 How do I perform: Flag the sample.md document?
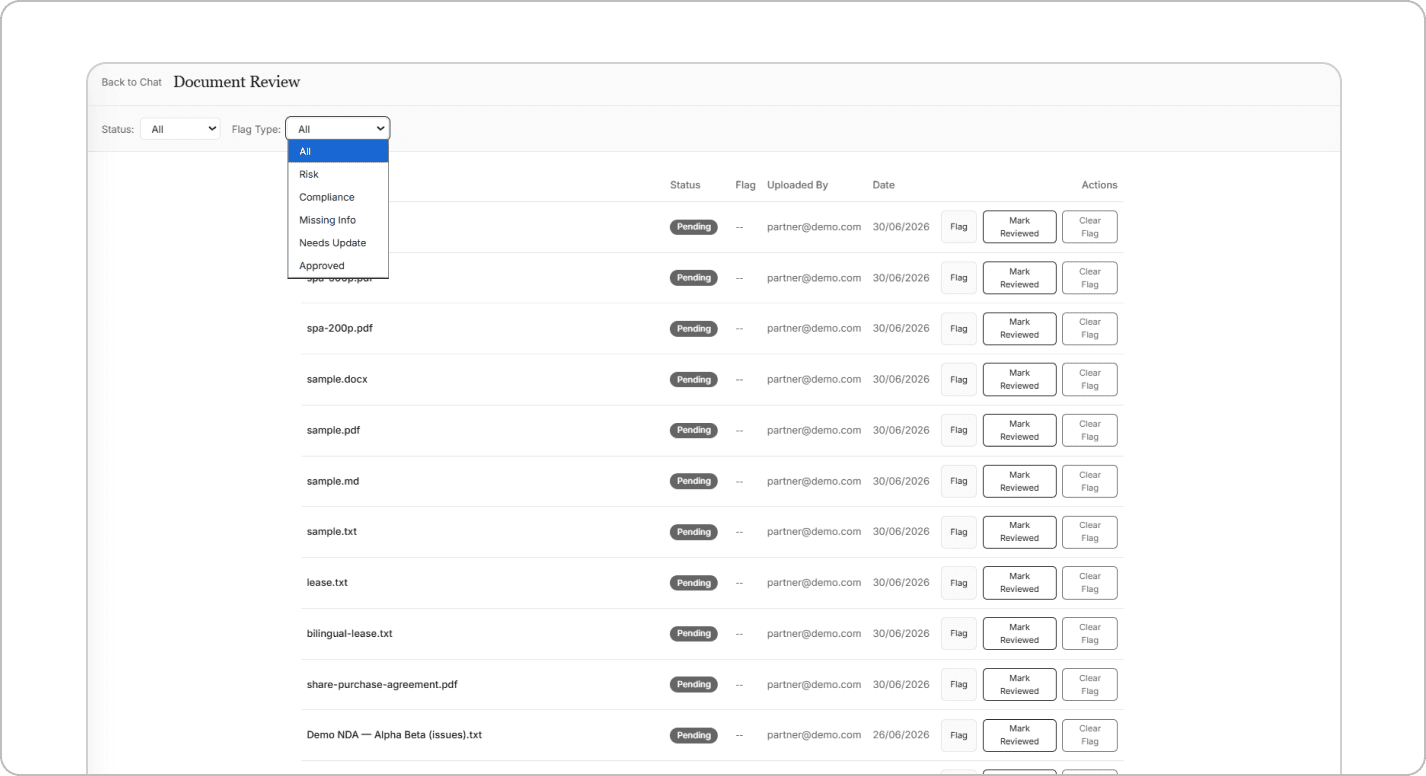click(959, 481)
